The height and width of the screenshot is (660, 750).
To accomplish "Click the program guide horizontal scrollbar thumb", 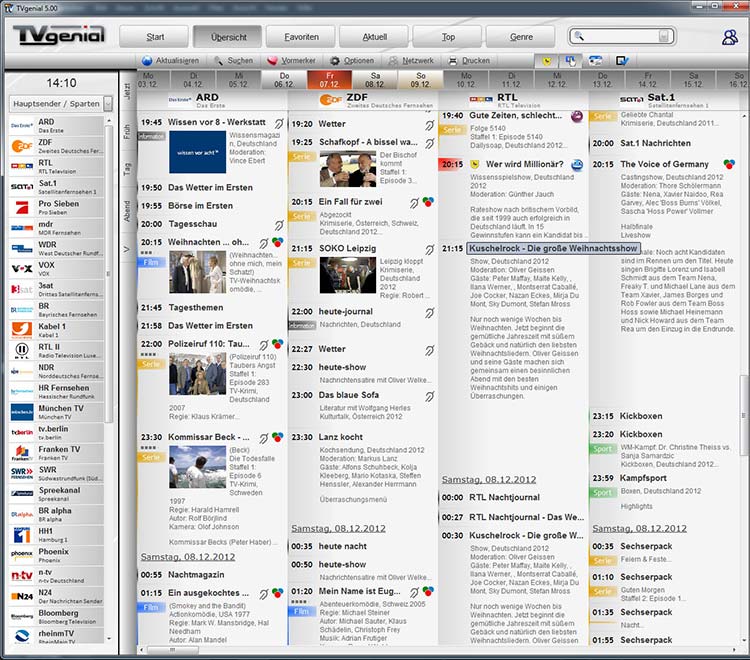I will point(172,650).
